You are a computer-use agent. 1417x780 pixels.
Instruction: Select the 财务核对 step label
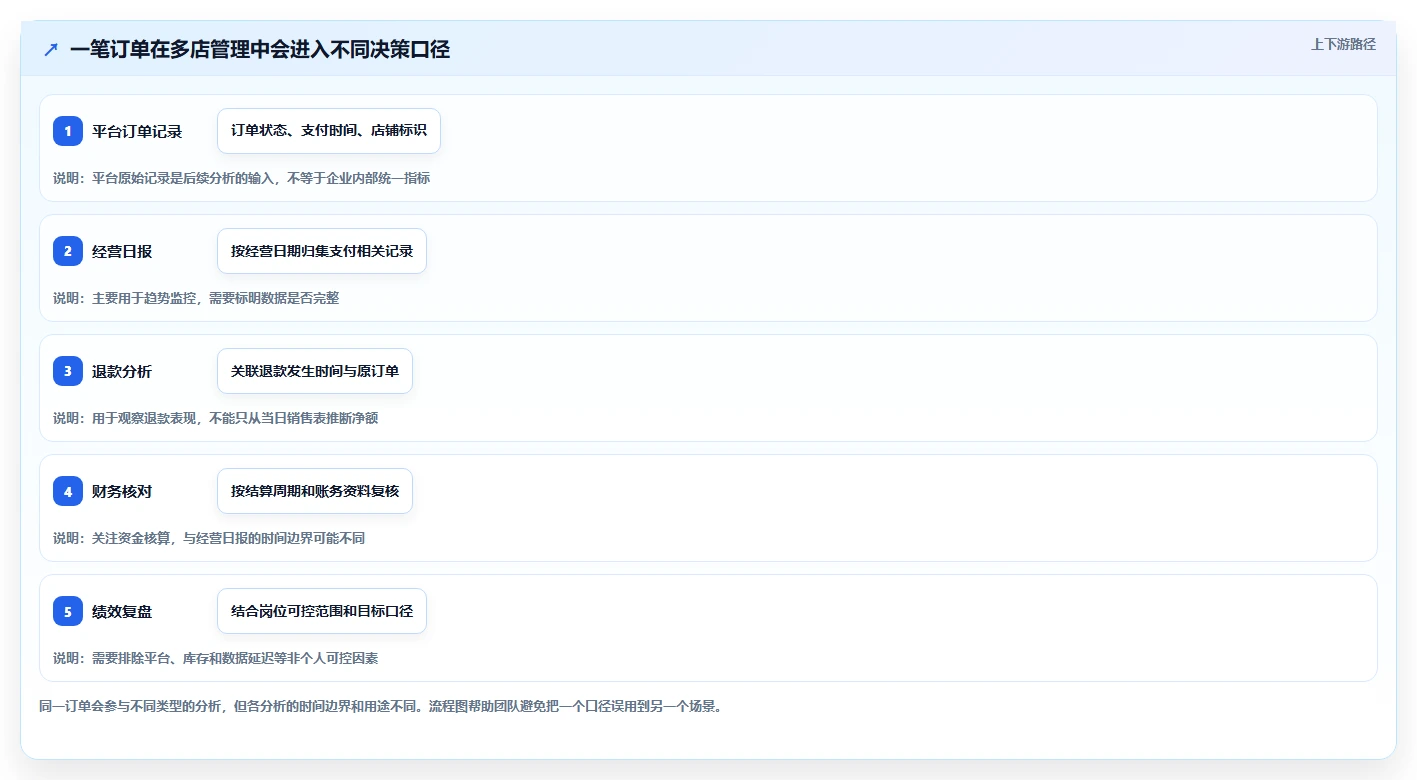(x=122, y=491)
